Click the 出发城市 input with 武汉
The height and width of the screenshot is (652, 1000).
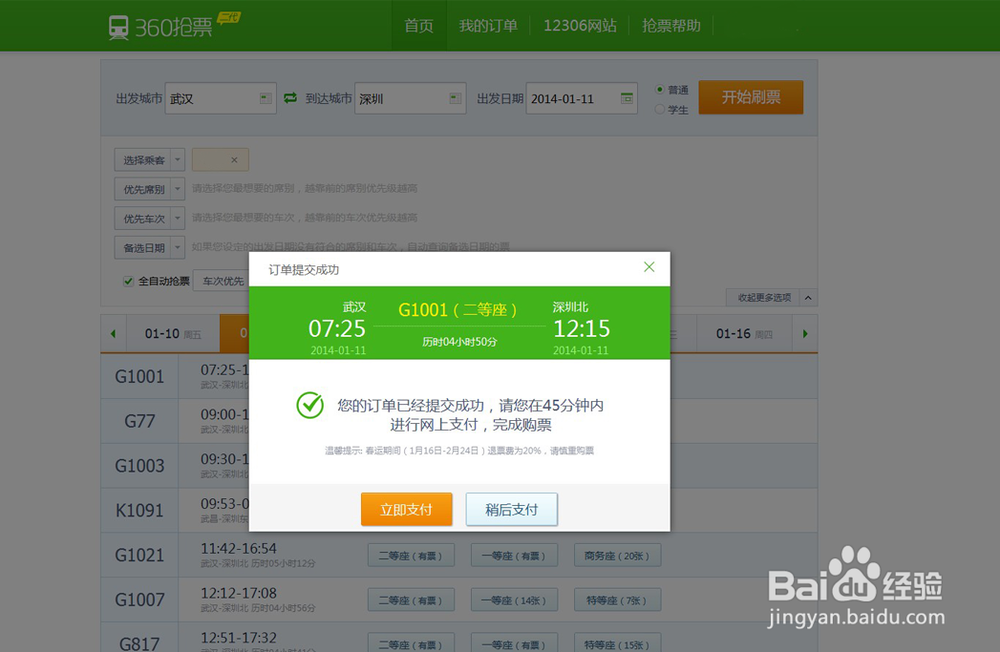pos(221,98)
